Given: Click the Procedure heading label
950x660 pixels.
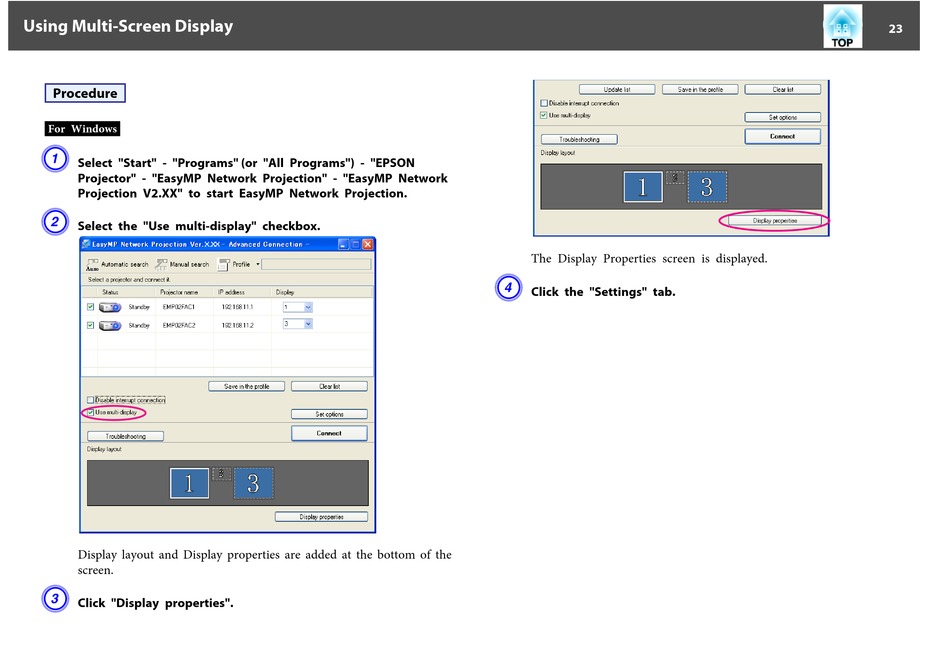Looking at the screenshot, I should point(85,93).
